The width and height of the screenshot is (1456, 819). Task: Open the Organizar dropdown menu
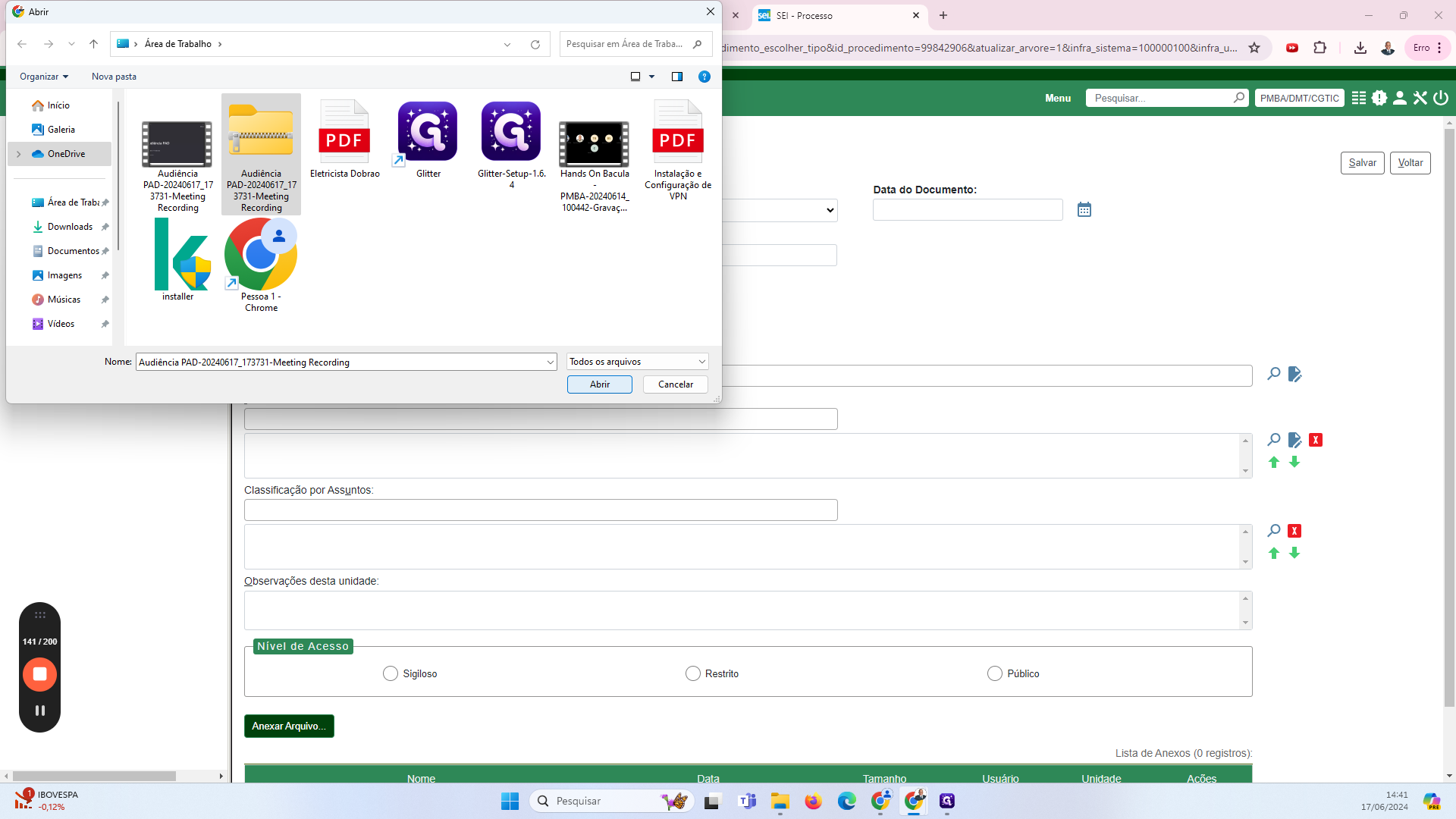pos(44,77)
